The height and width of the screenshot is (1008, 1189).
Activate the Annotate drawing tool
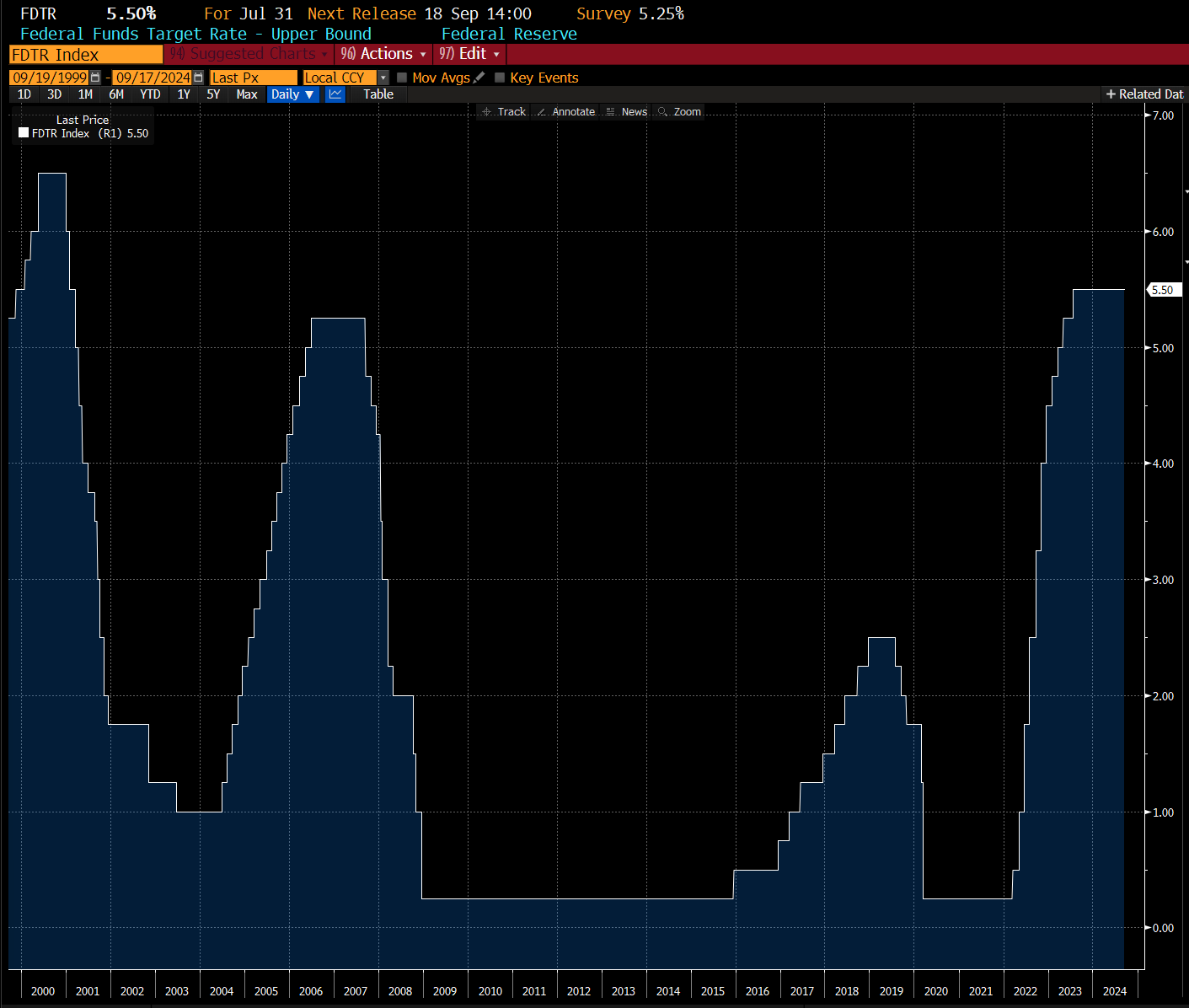[565, 111]
